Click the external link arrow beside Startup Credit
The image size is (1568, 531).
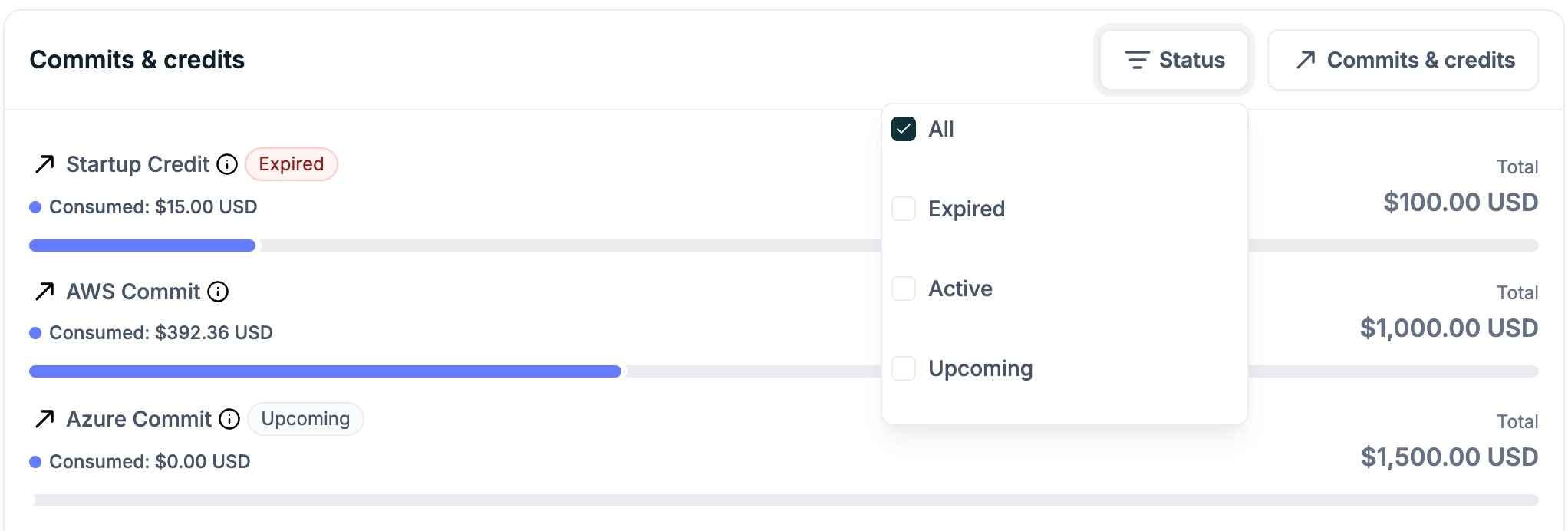tap(43, 164)
